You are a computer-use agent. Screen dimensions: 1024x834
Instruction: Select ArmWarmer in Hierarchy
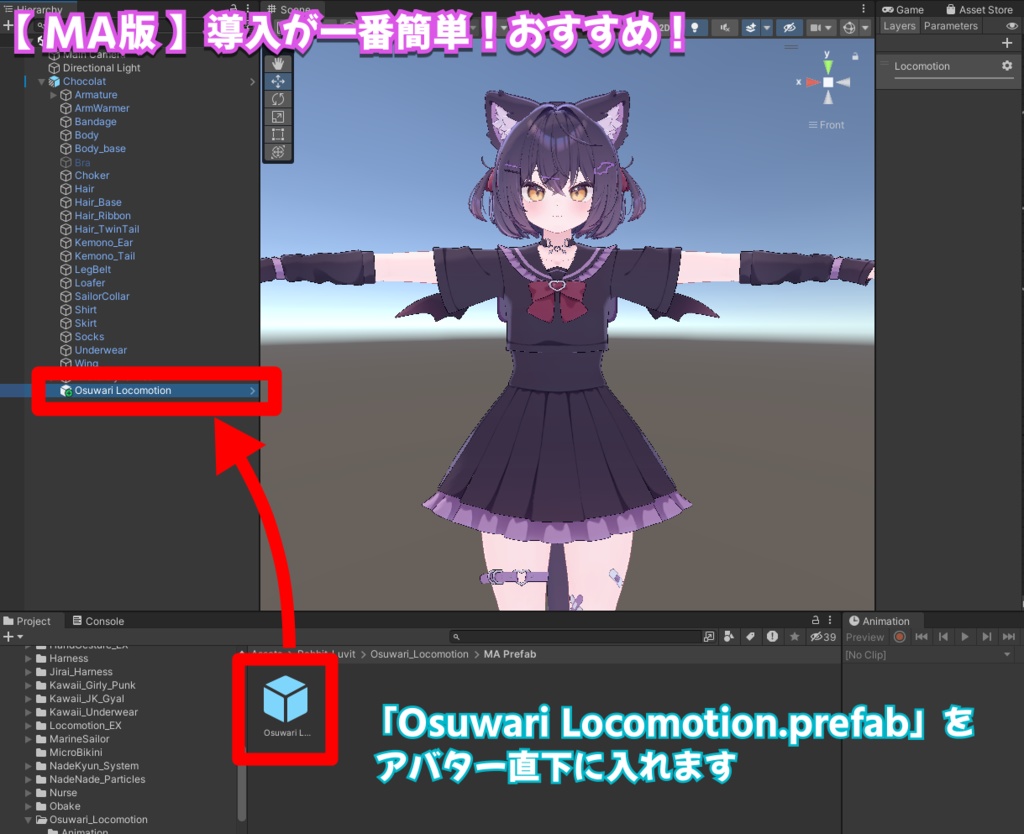102,108
